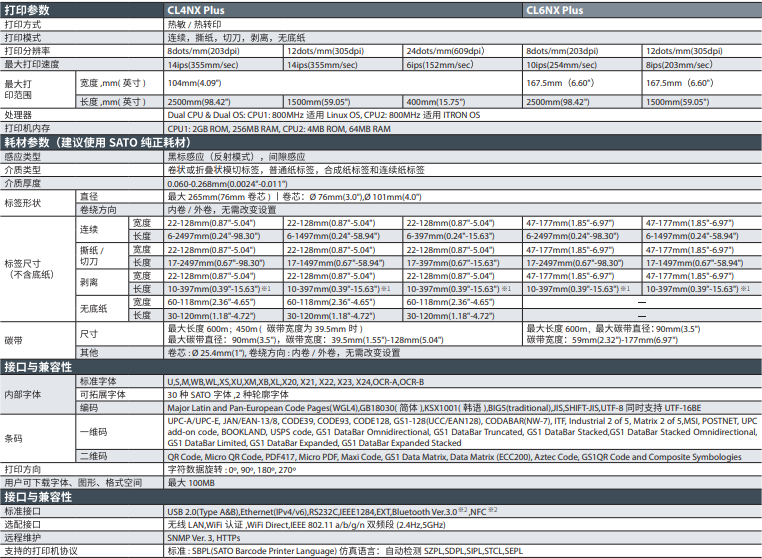Click the "处理器" row label

[18, 115]
